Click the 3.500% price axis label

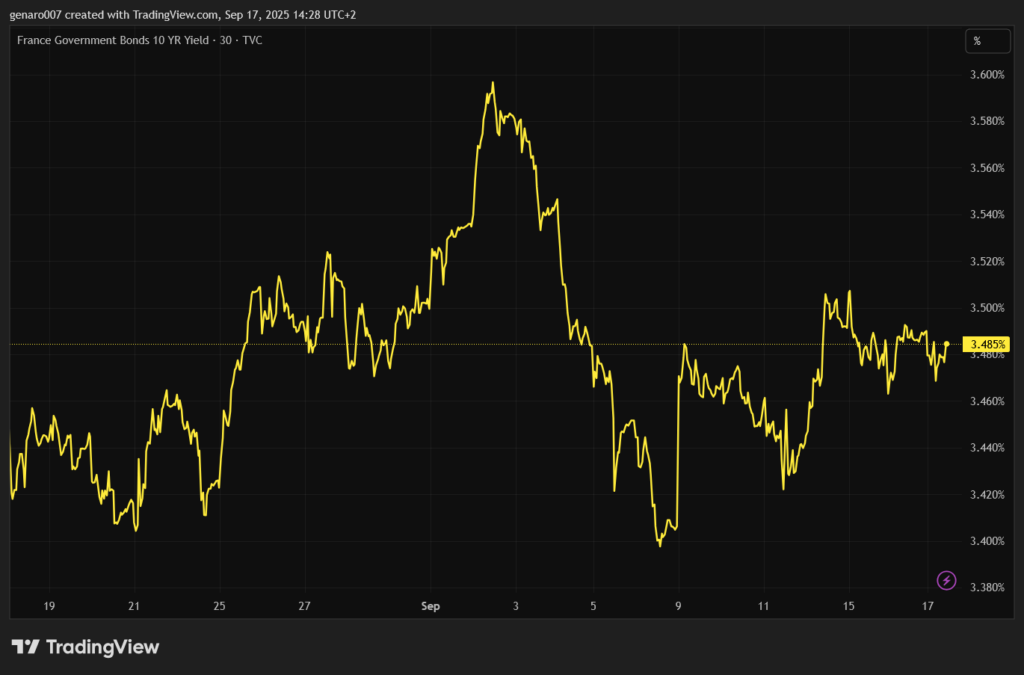click(988, 308)
